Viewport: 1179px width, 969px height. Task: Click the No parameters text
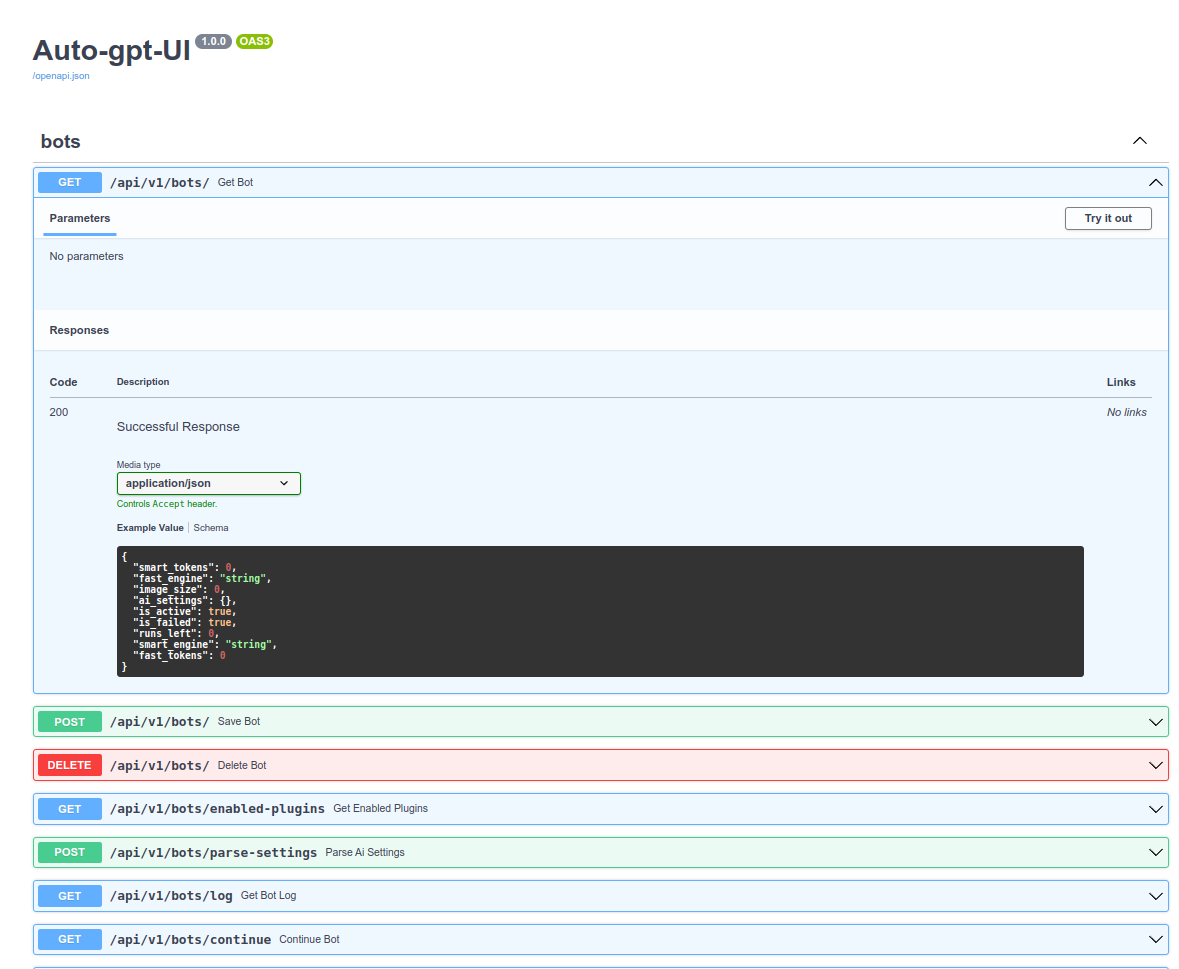point(86,256)
